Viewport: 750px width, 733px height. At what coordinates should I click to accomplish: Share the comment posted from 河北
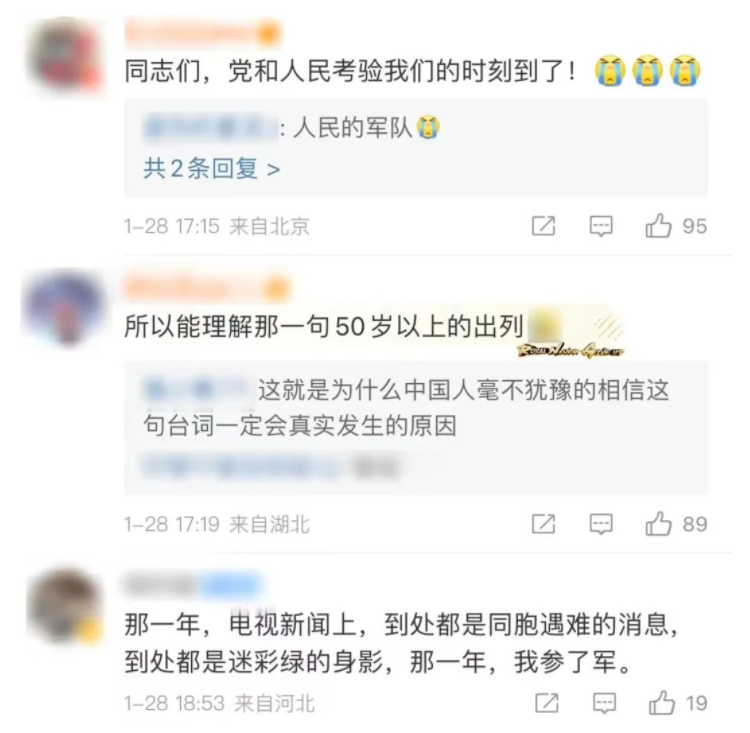pos(547,703)
